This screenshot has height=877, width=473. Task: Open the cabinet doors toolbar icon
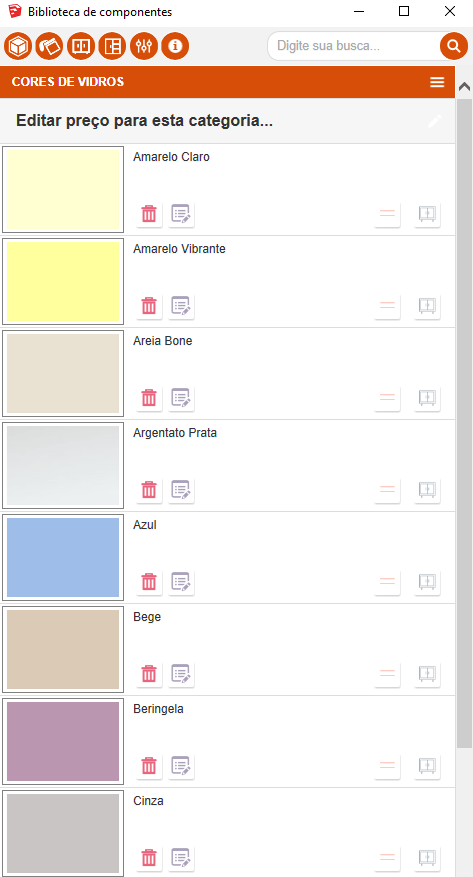pyautogui.click(x=81, y=46)
